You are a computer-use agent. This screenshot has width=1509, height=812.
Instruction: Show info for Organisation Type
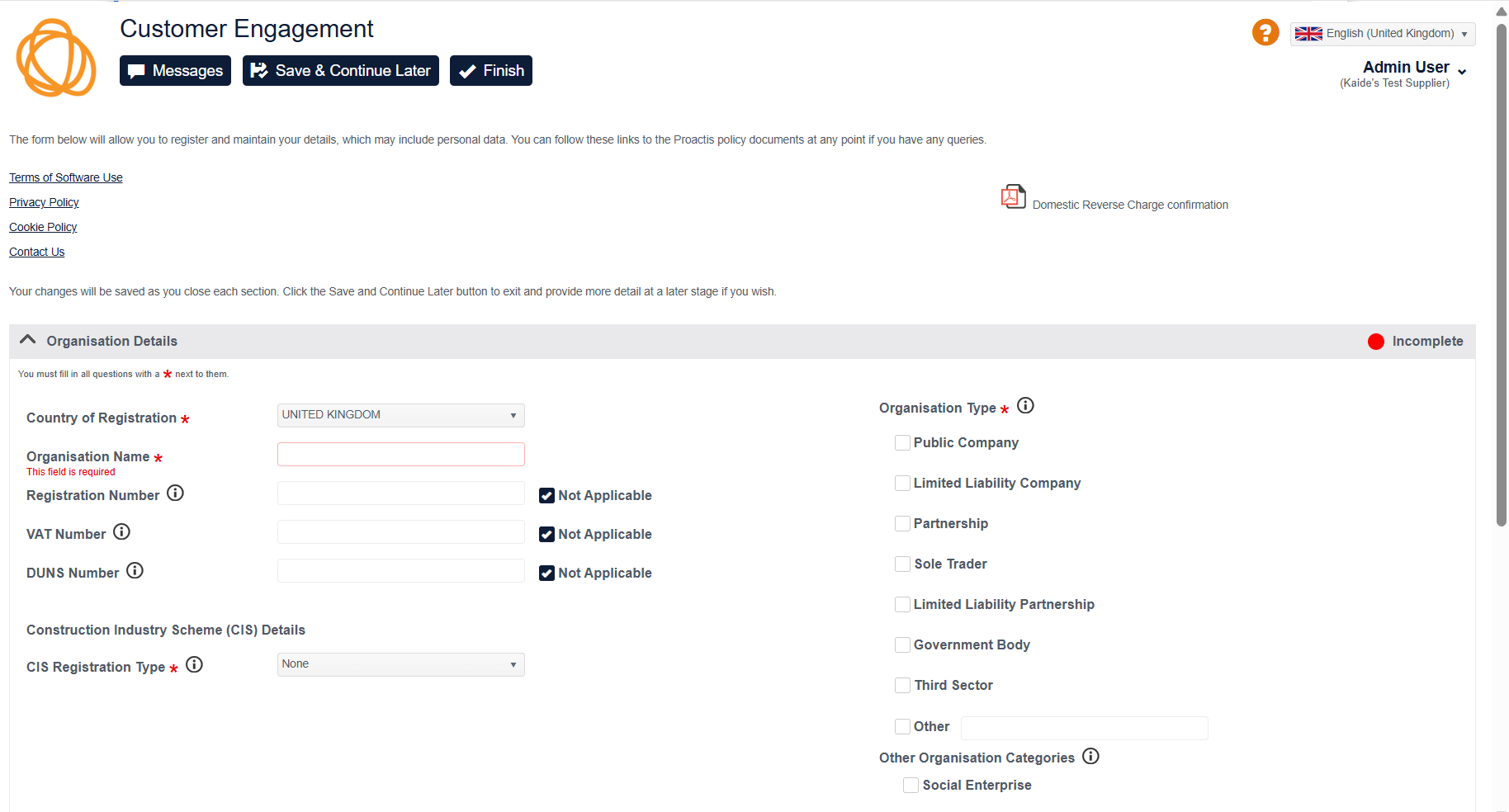pos(1025,405)
